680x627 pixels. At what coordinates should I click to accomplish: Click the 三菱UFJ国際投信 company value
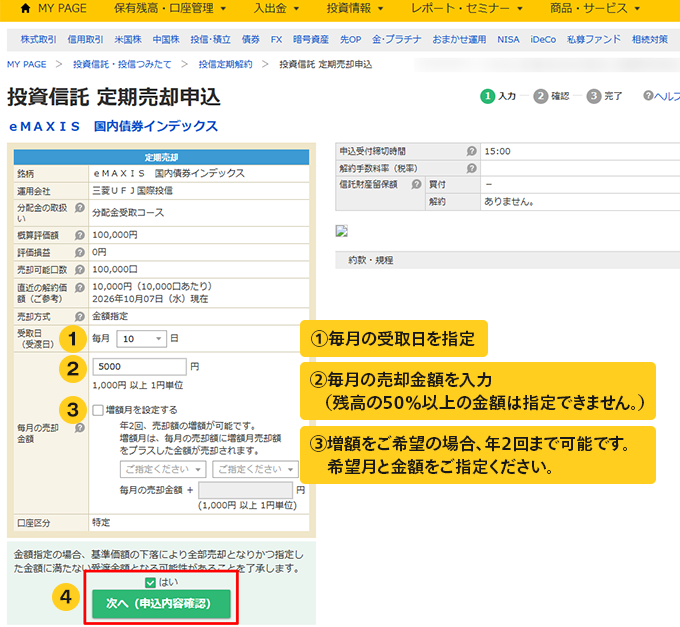tap(132, 191)
